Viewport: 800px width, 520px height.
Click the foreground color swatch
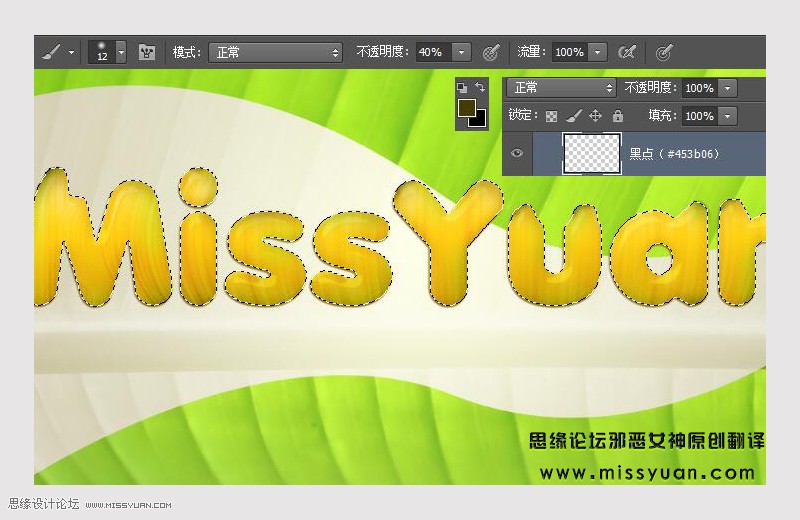click(466, 107)
